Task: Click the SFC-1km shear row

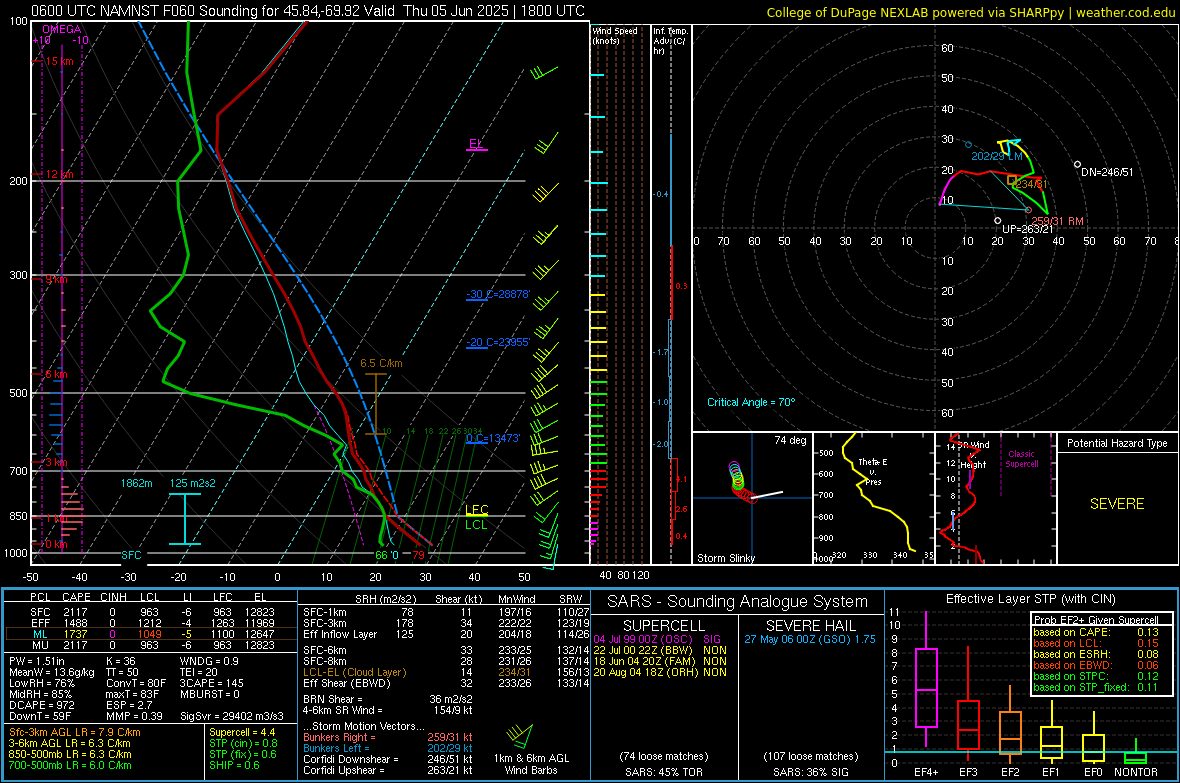Action: 446,613
